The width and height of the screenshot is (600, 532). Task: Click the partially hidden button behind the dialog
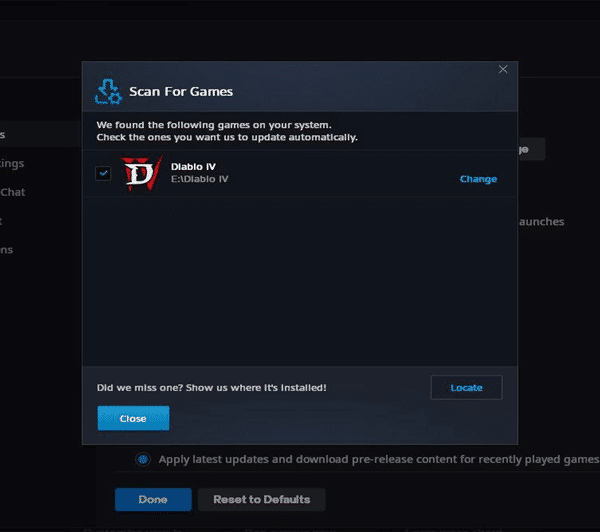pyautogui.click(x=532, y=149)
